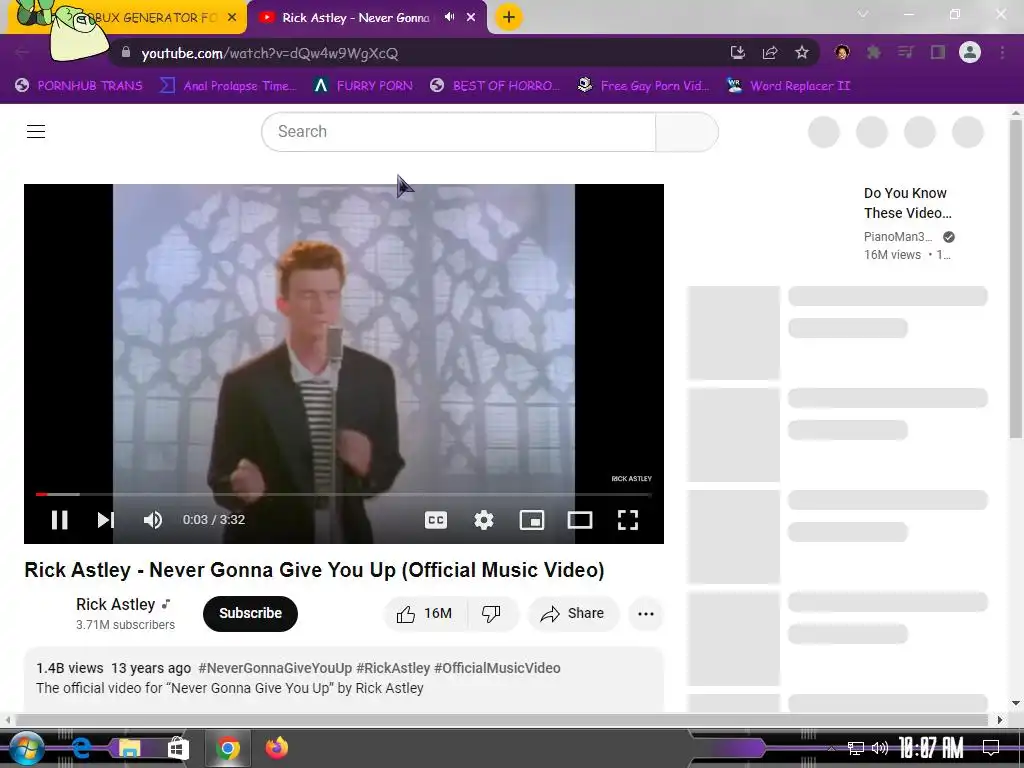Open video player settings gear

pos(484,520)
